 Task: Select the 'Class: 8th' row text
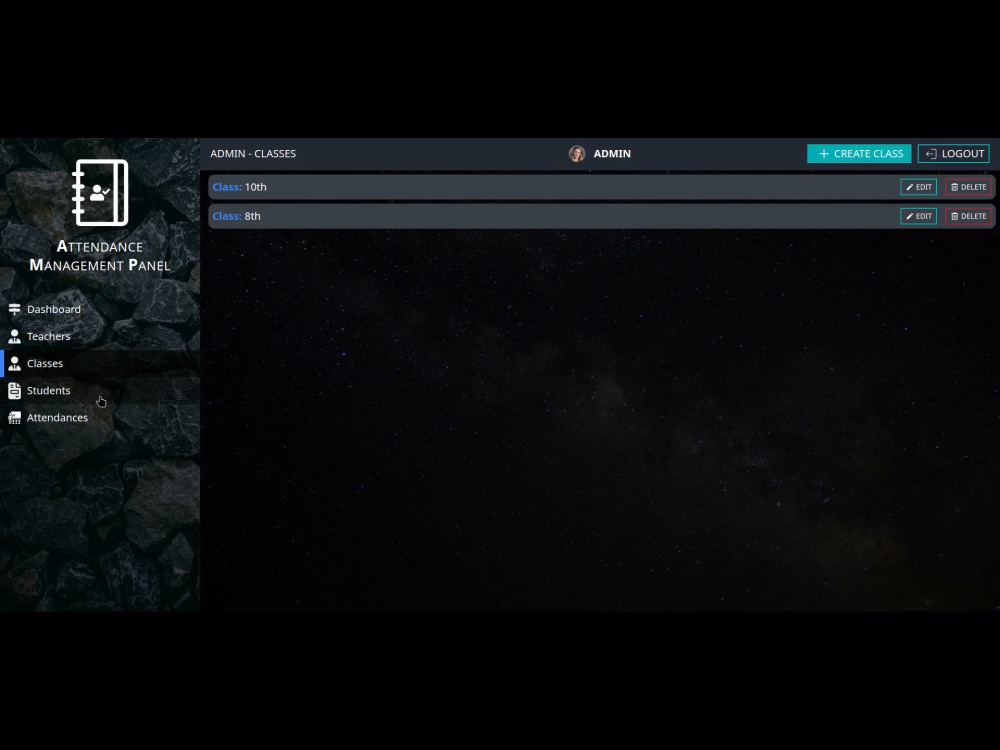pos(237,216)
